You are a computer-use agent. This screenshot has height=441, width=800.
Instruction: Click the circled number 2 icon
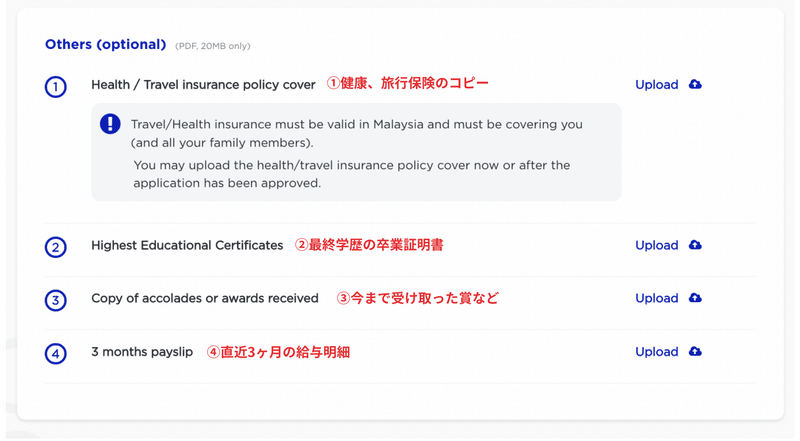click(x=56, y=247)
